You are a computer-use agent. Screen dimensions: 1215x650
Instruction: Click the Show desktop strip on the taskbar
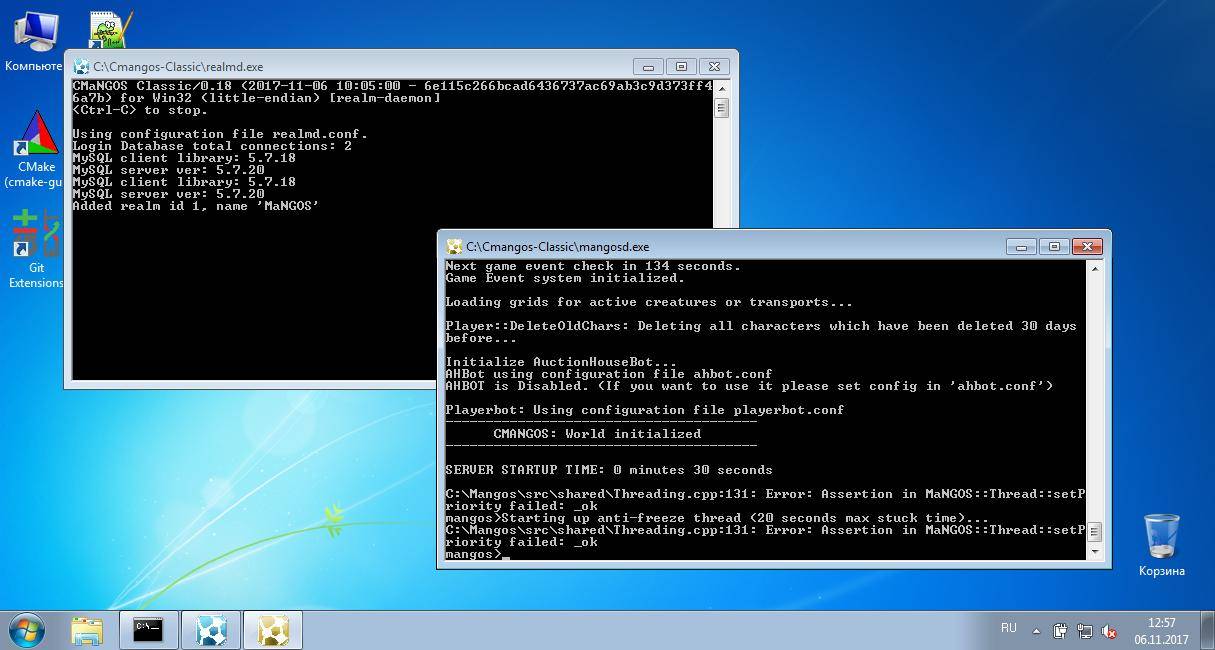1207,630
